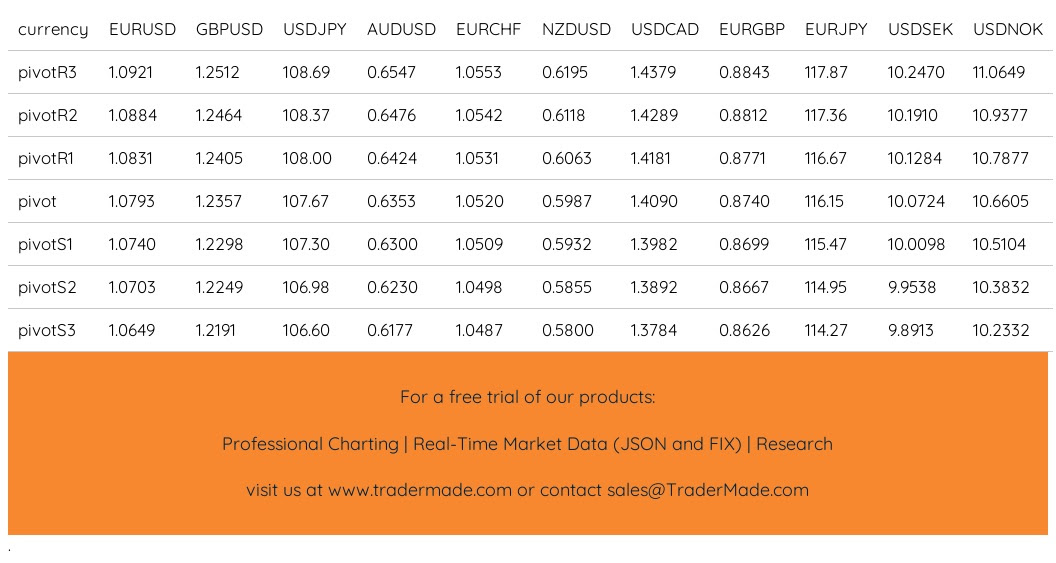The image size is (1056, 563).
Task: Select the EURJPY pivotR2 value 117.36
Action: click(x=826, y=115)
